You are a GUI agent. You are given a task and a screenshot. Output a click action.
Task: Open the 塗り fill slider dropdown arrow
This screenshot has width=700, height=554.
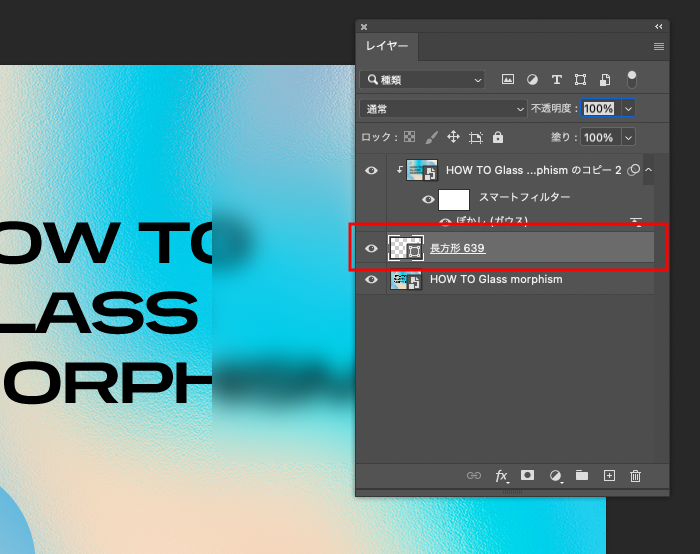629,137
